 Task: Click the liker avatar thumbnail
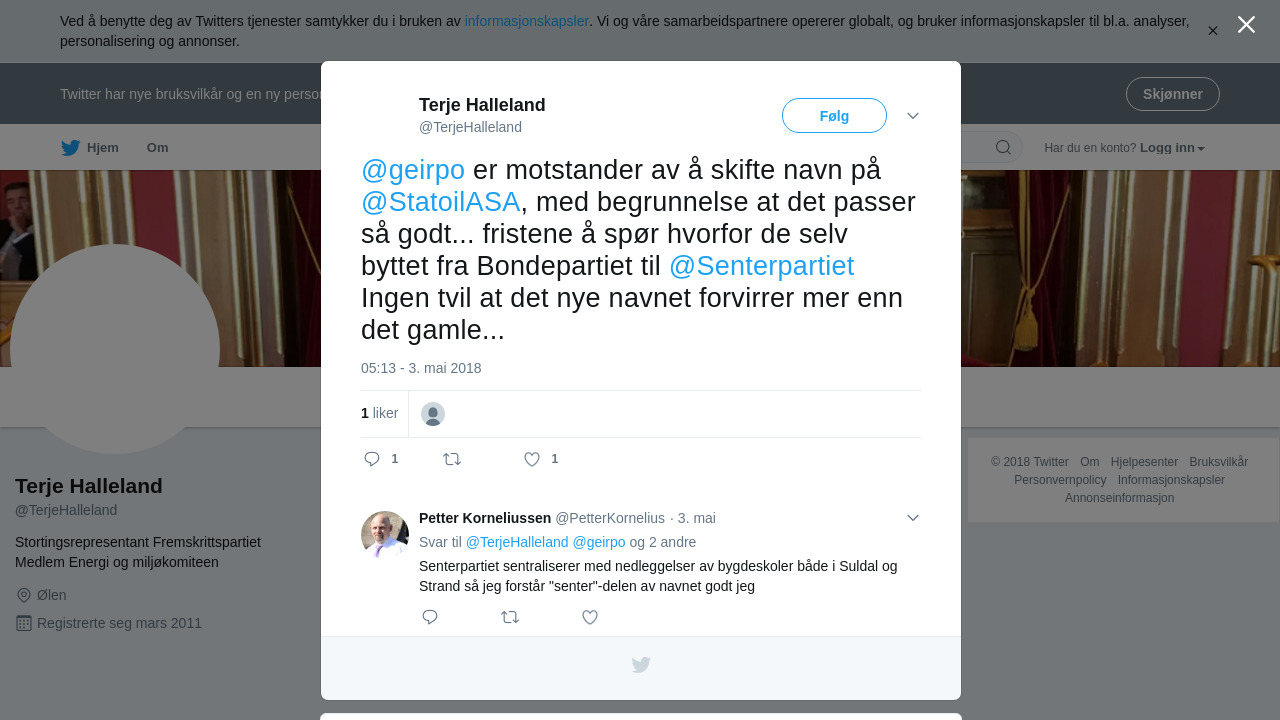tap(433, 414)
